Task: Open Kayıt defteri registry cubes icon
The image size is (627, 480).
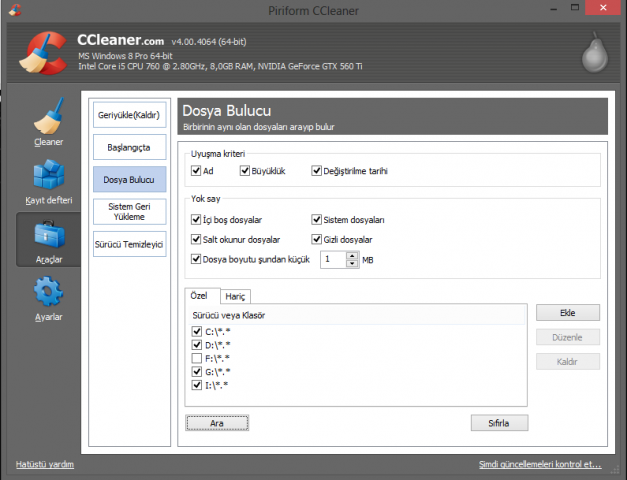Action: [49, 174]
